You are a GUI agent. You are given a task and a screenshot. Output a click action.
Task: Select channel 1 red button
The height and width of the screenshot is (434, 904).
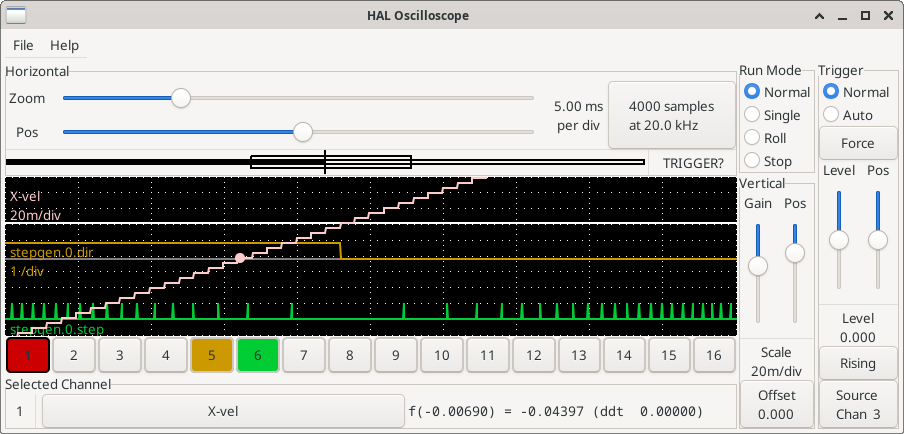tap(29, 355)
